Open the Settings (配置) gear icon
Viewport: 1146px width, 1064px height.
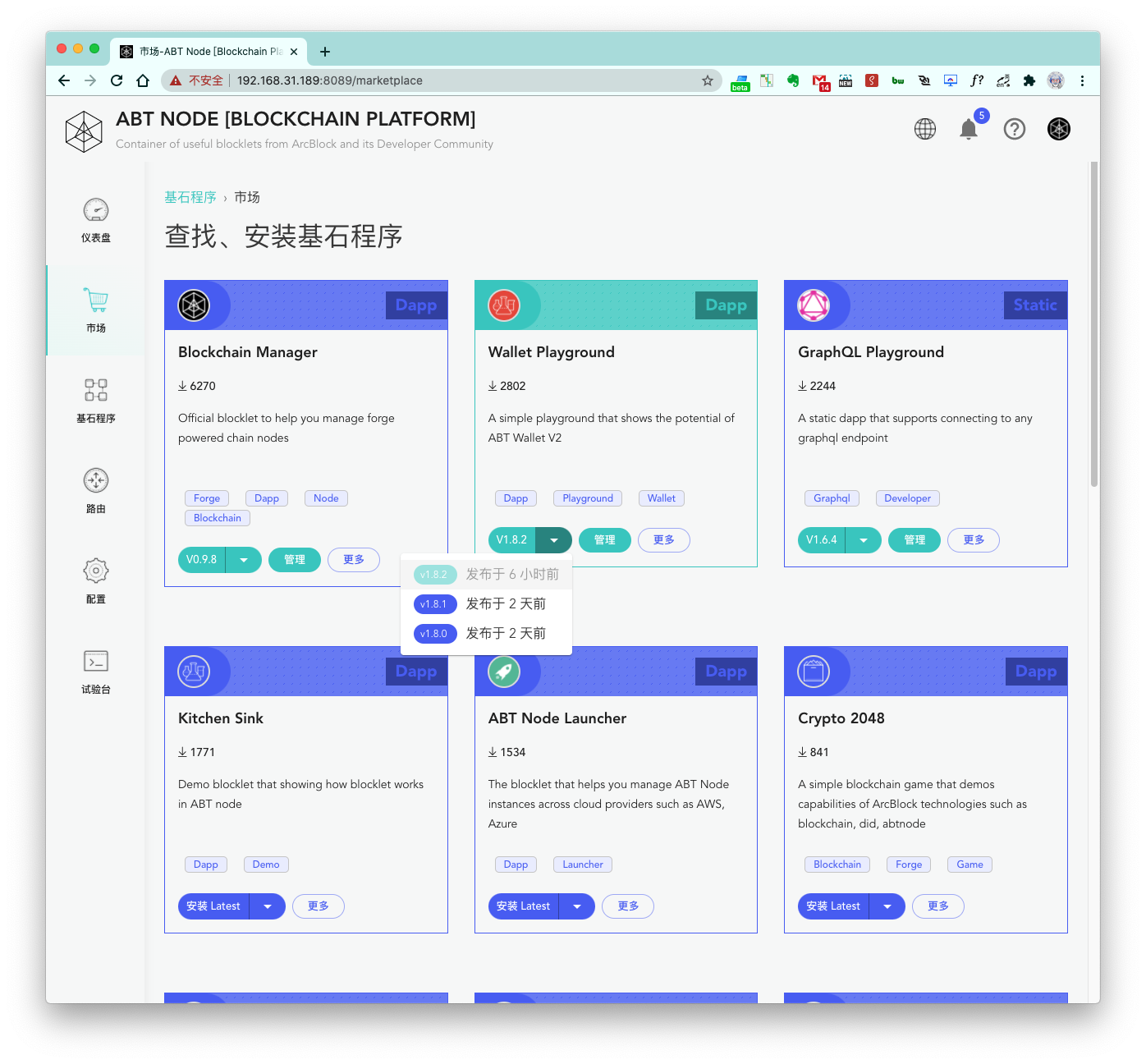pyautogui.click(x=96, y=571)
